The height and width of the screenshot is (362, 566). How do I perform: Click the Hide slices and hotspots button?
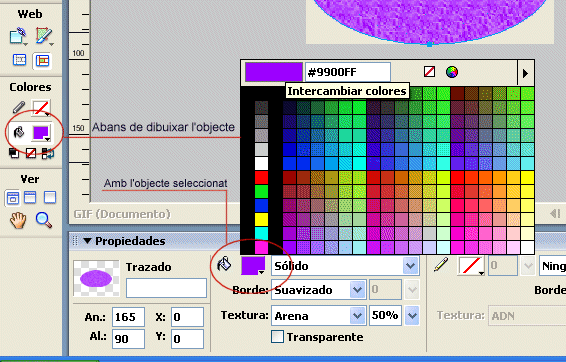click(19, 60)
